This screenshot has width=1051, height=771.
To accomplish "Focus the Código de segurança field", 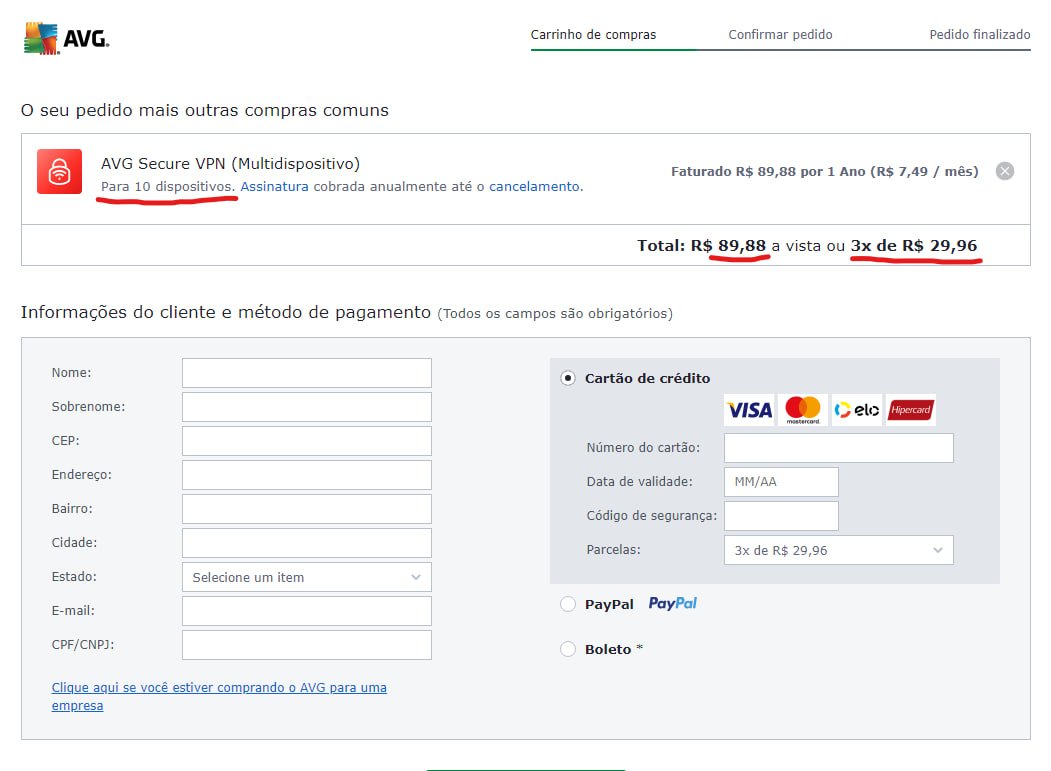I will point(781,516).
